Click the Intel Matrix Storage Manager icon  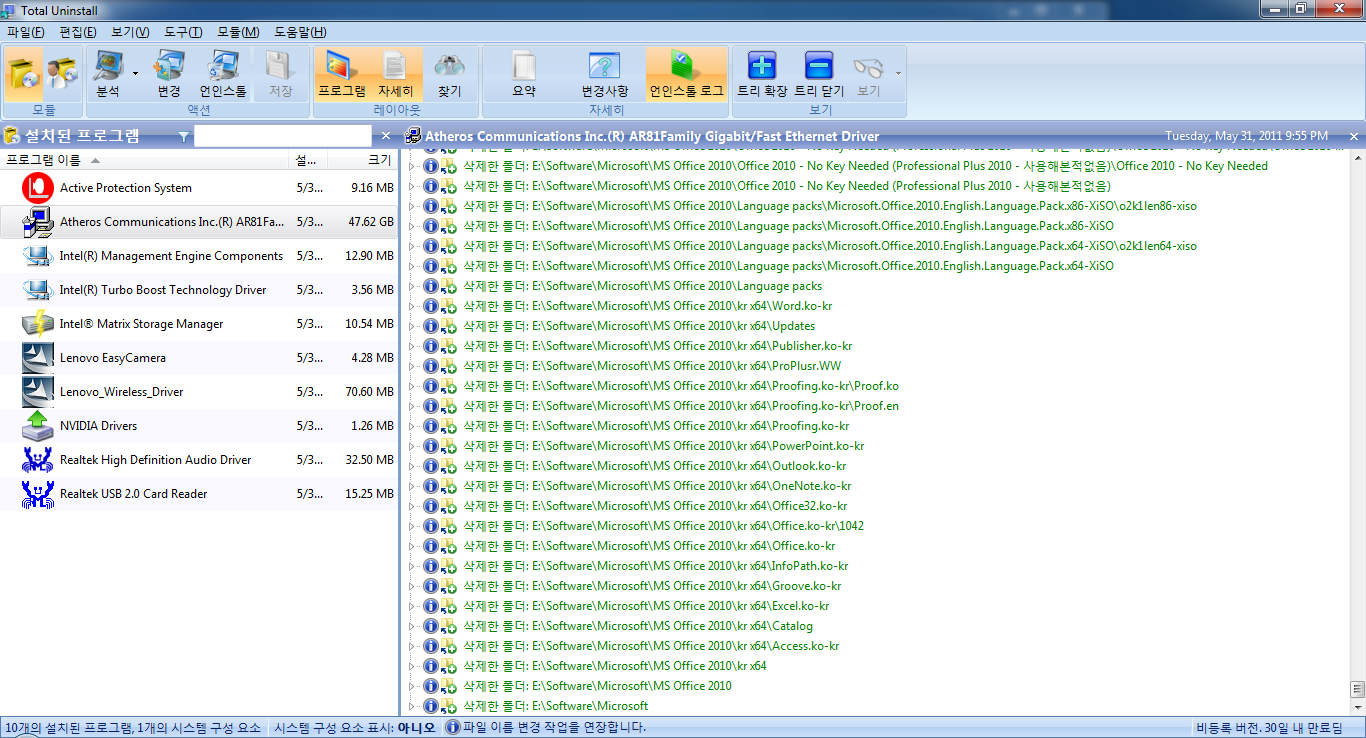pyautogui.click(x=38, y=324)
